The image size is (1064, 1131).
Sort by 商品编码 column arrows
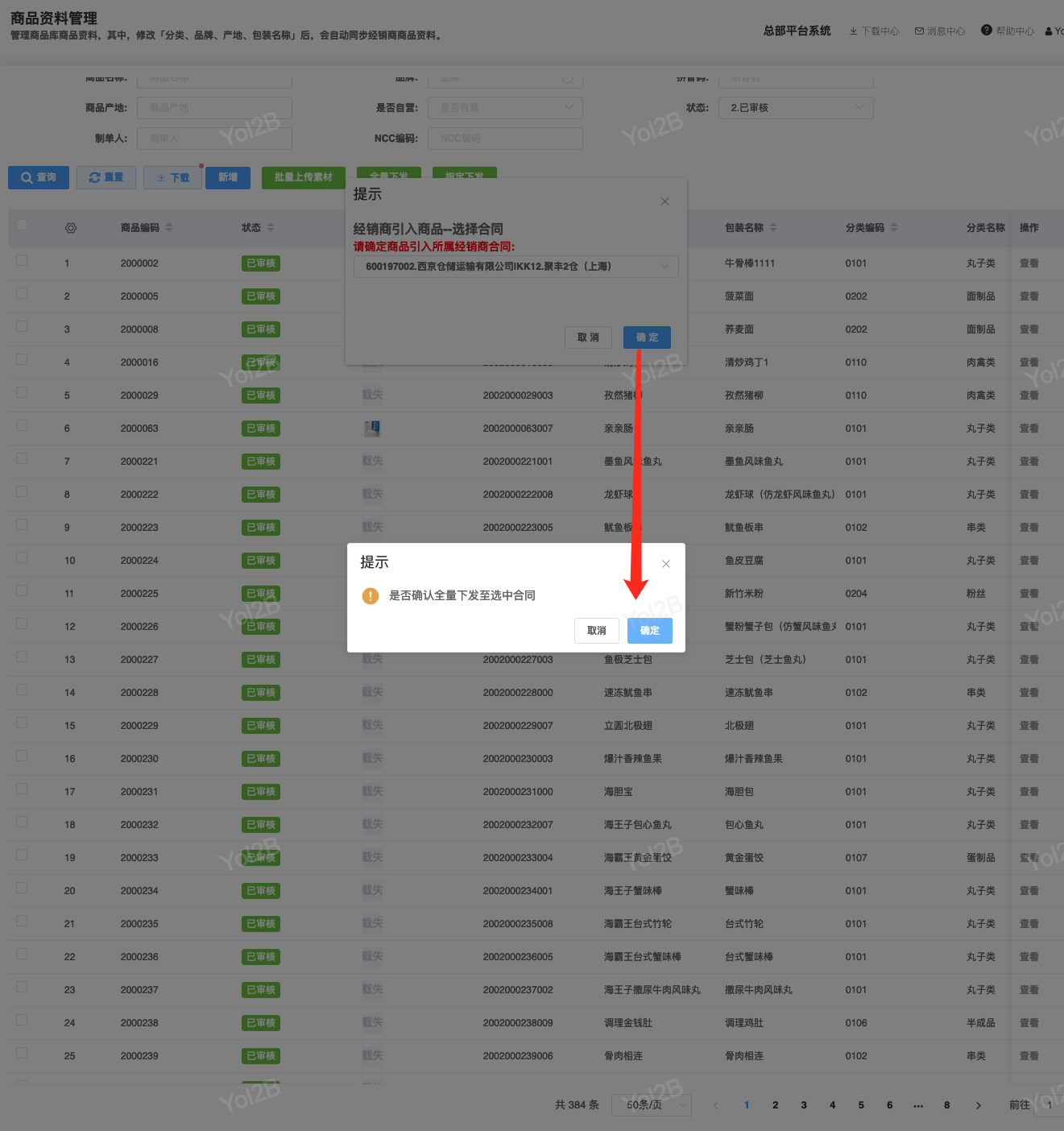pos(169,228)
